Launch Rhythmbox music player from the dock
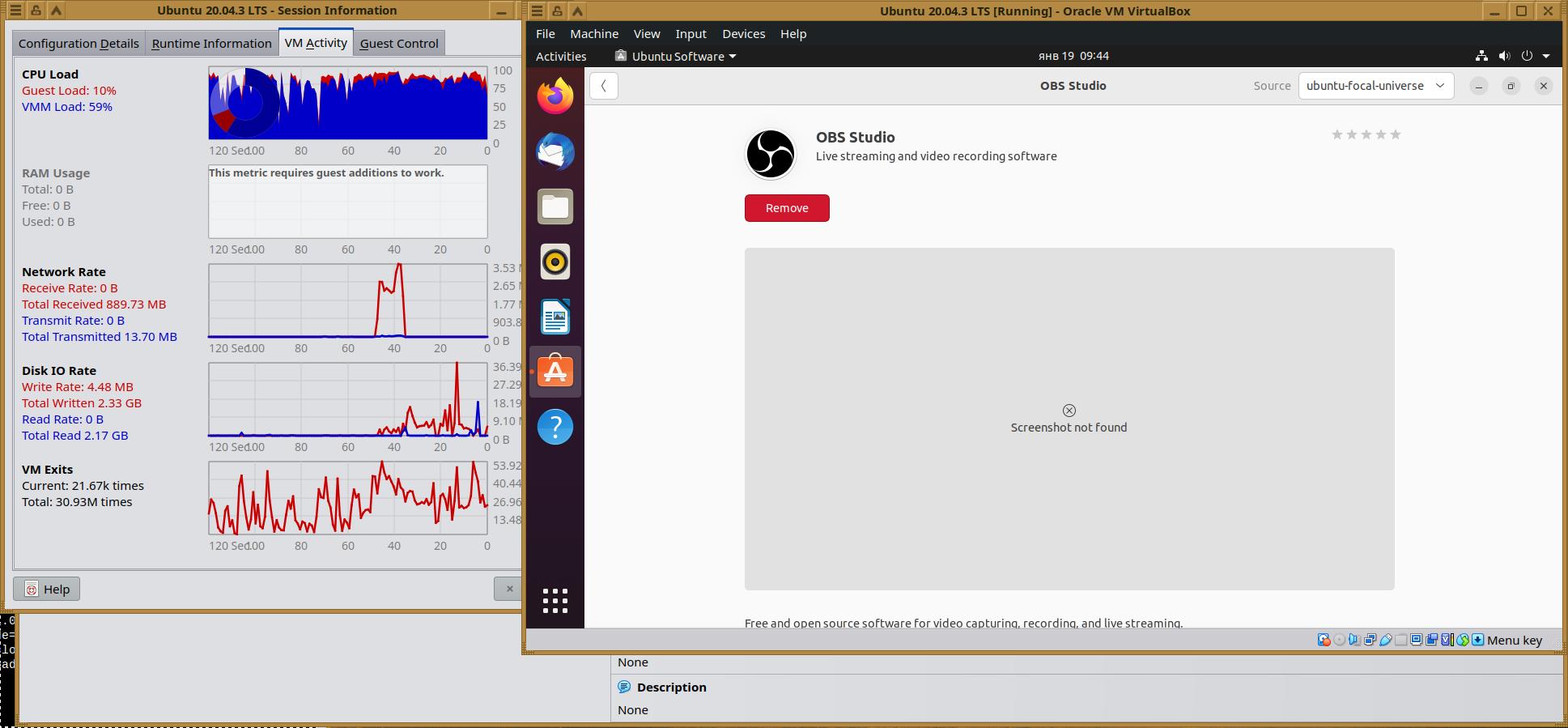The width and height of the screenshot is (1568, 728). pos(555,262)
